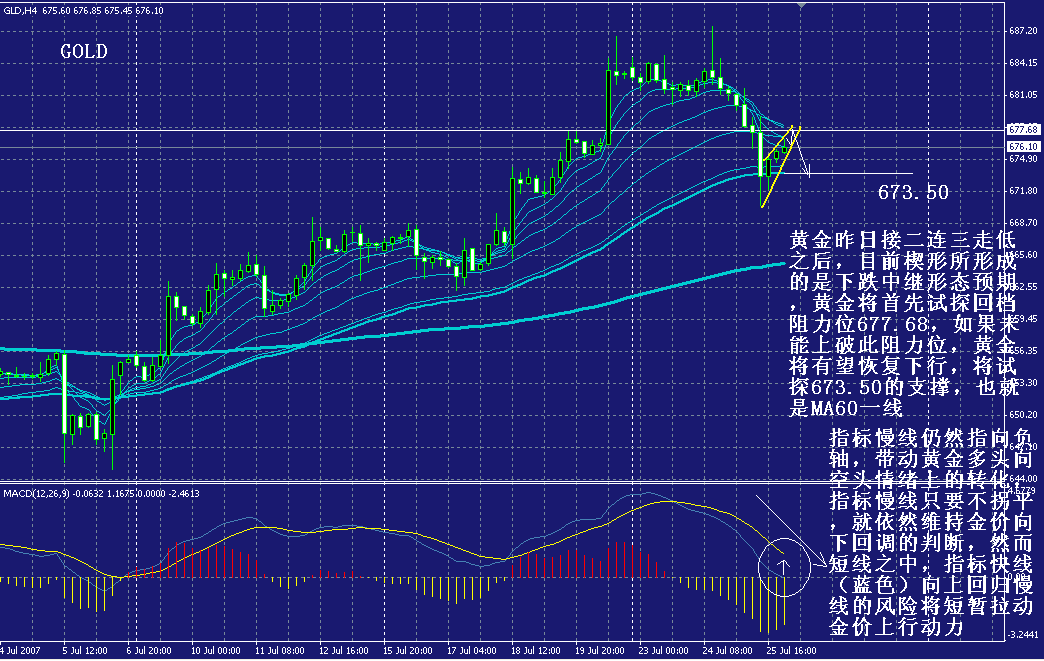Click the 674.90 price axis label

(1023, 158)
